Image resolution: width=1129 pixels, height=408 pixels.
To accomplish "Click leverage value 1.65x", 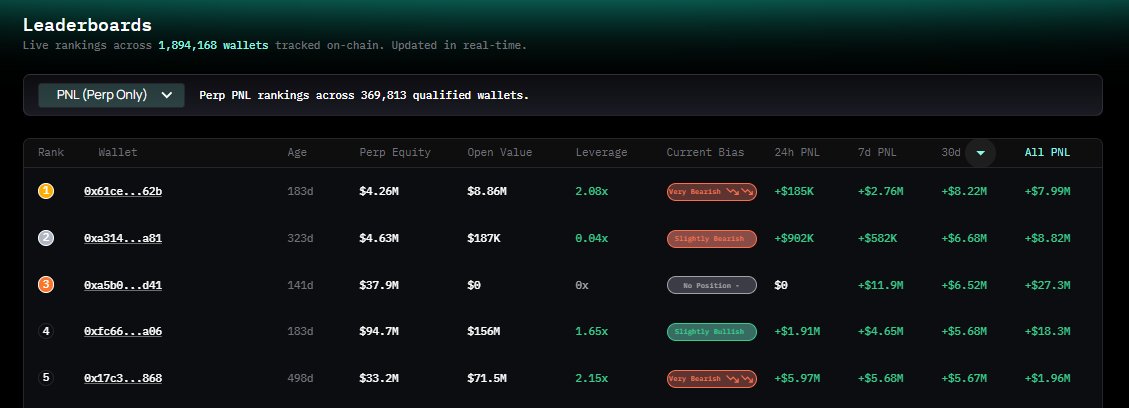I will click(591, 332).
